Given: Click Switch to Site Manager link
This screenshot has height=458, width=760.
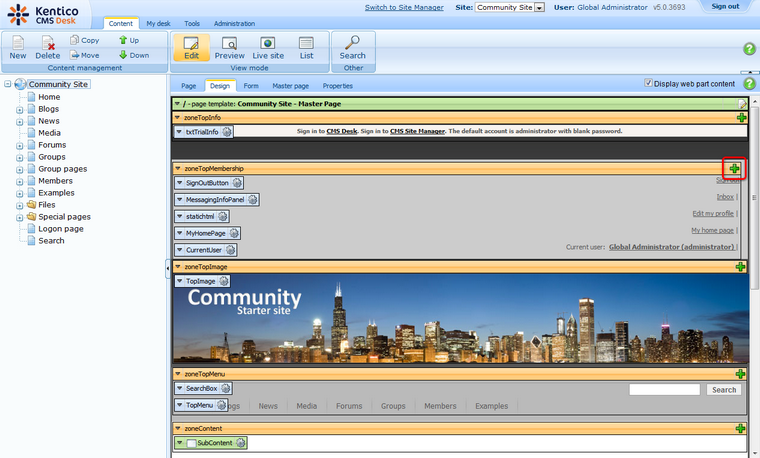Looking at the screenshot, I should [x=404, y=7].
